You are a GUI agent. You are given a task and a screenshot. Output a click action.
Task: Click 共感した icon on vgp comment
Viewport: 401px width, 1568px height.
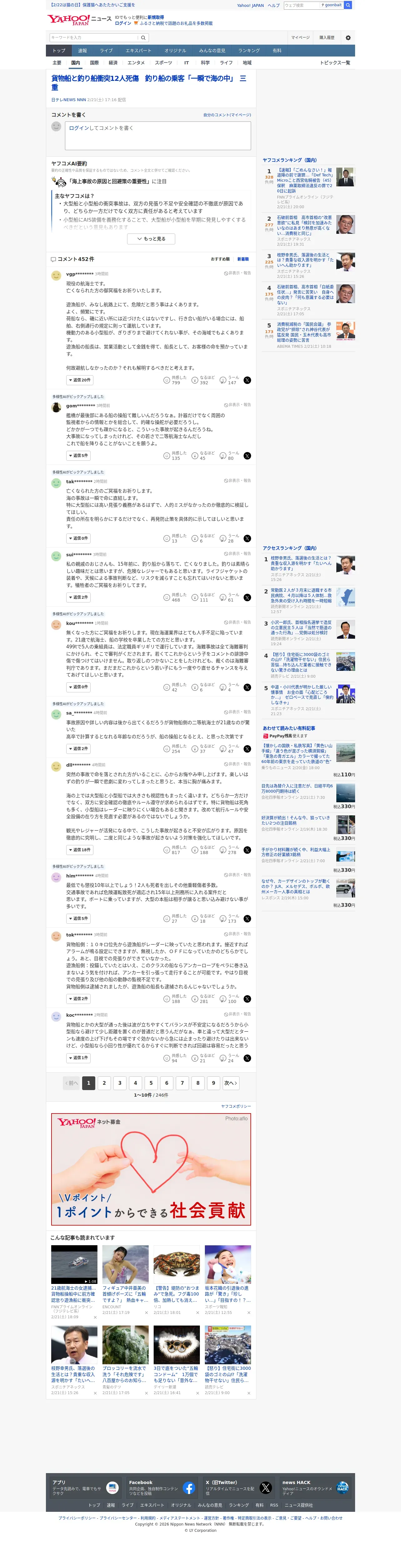[166, 381]
